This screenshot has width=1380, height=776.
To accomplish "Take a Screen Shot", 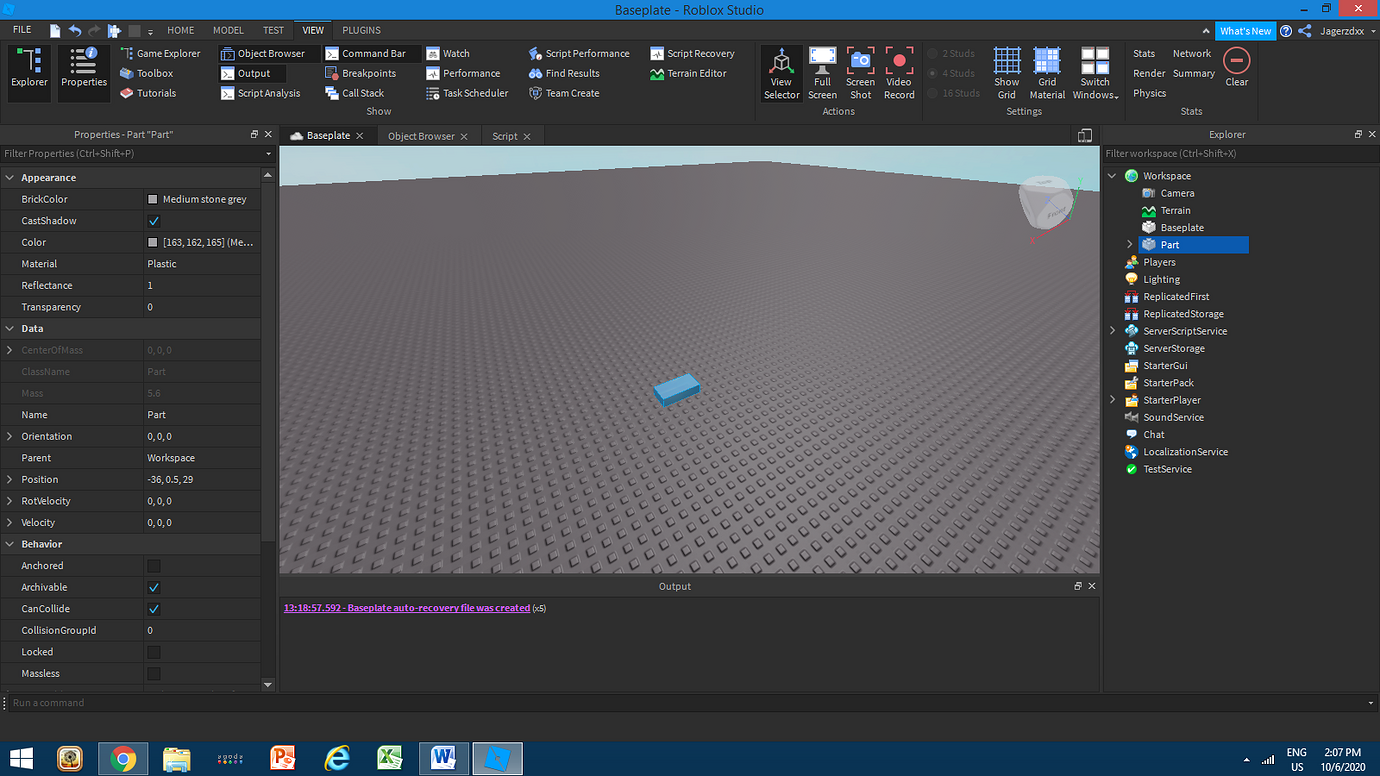I will tap(860, 73).
